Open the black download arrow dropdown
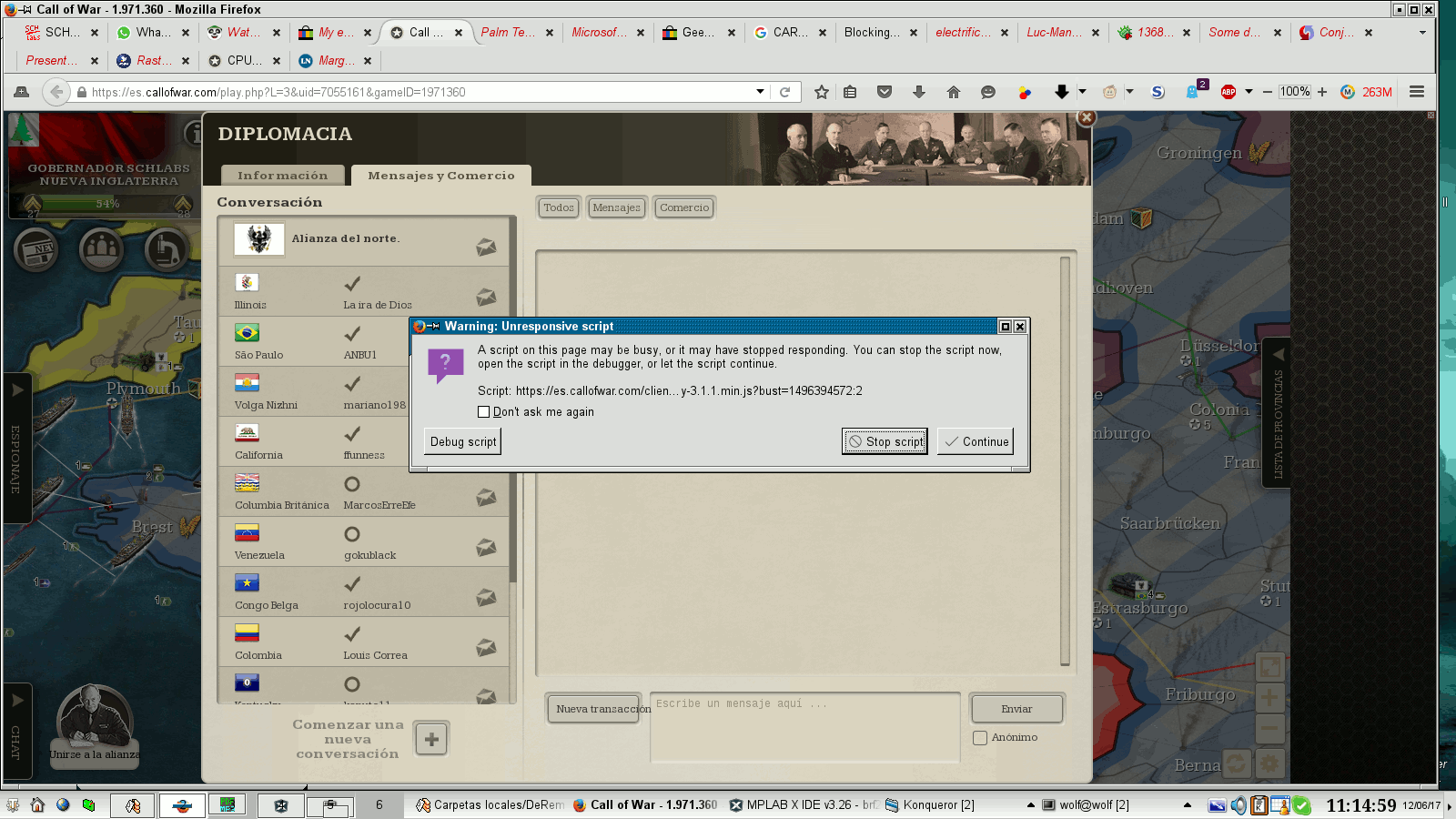1456x819 pixels. coord(1082,92)
